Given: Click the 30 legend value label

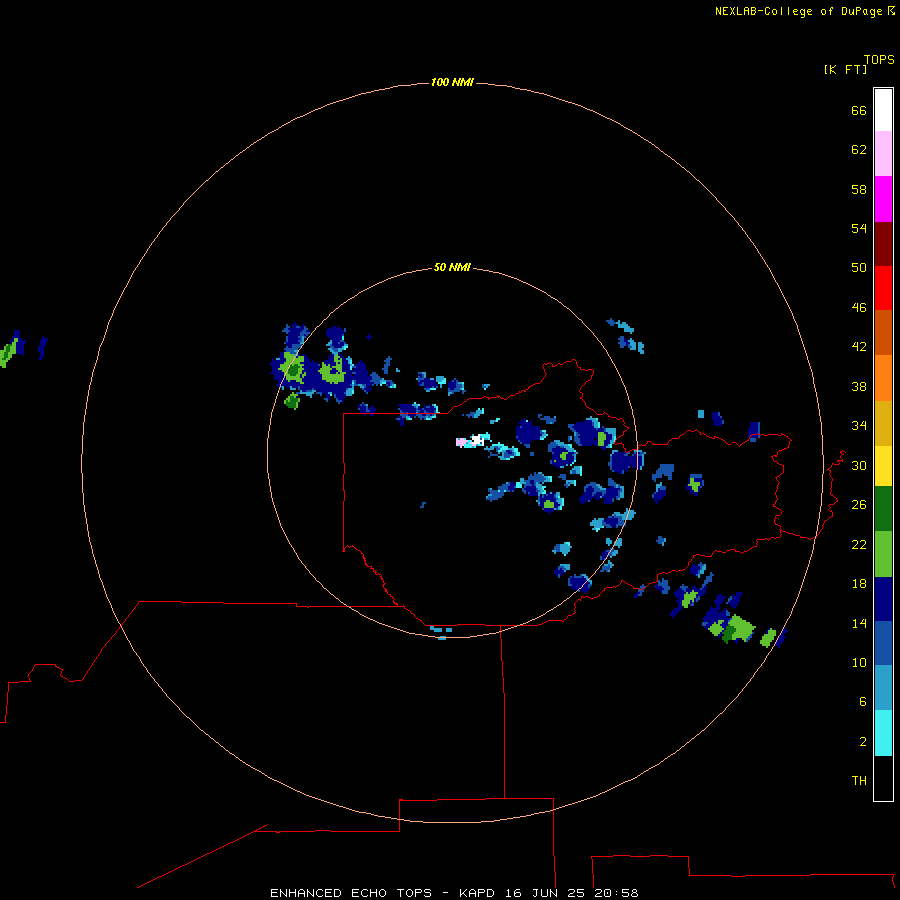Looking at the screenshot, I should point(859,465).
